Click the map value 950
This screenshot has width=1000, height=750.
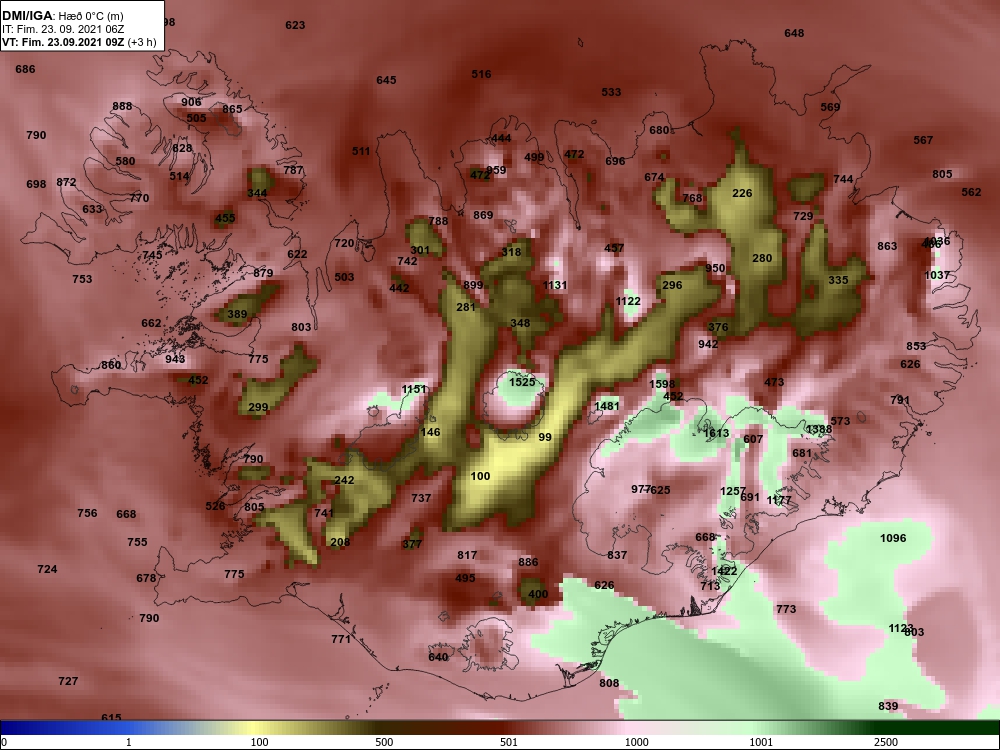click(715, 268)
